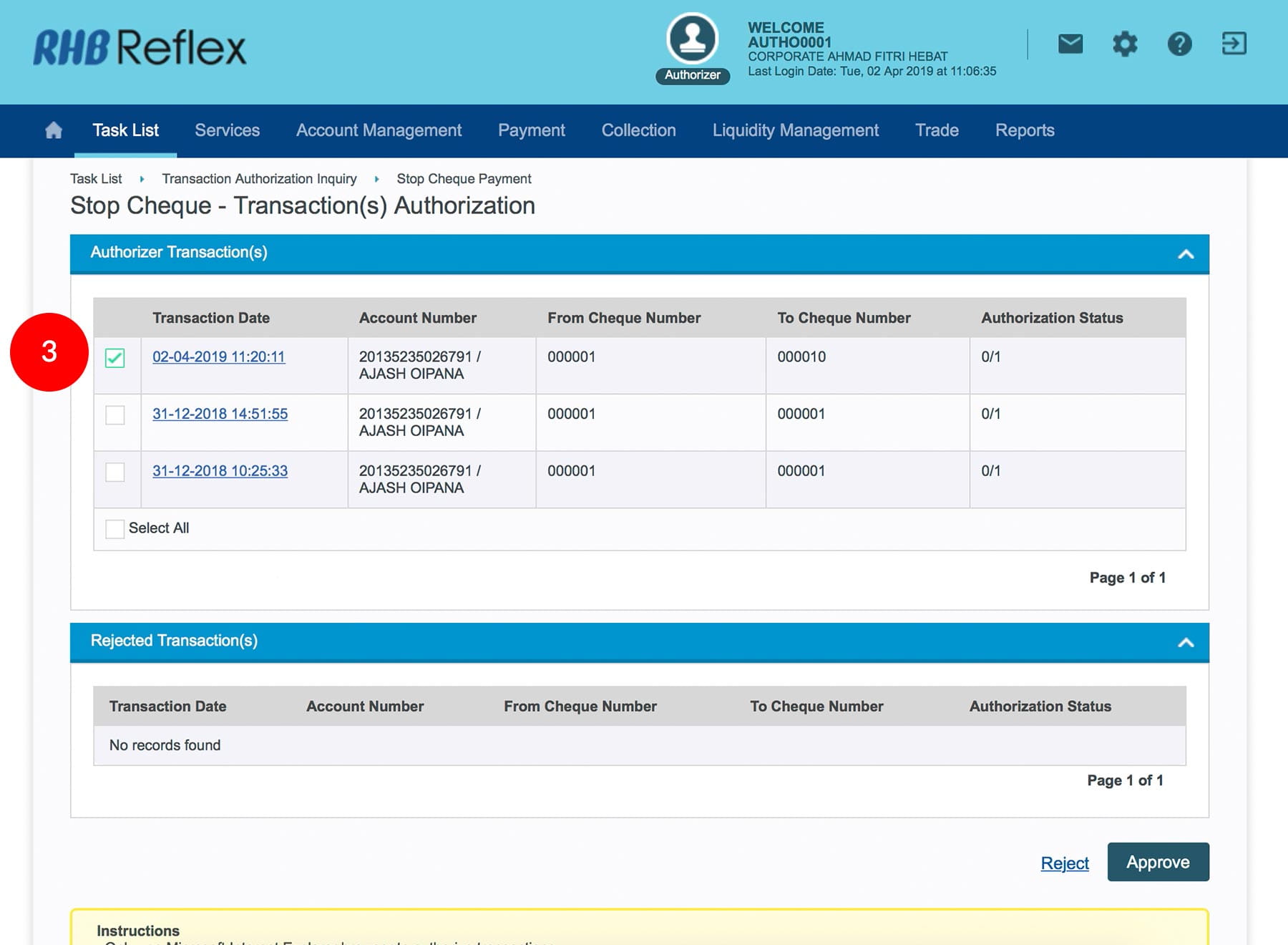Open the Liquidity Management menu
The image size is (1288, 945).
tap(795, 130)
